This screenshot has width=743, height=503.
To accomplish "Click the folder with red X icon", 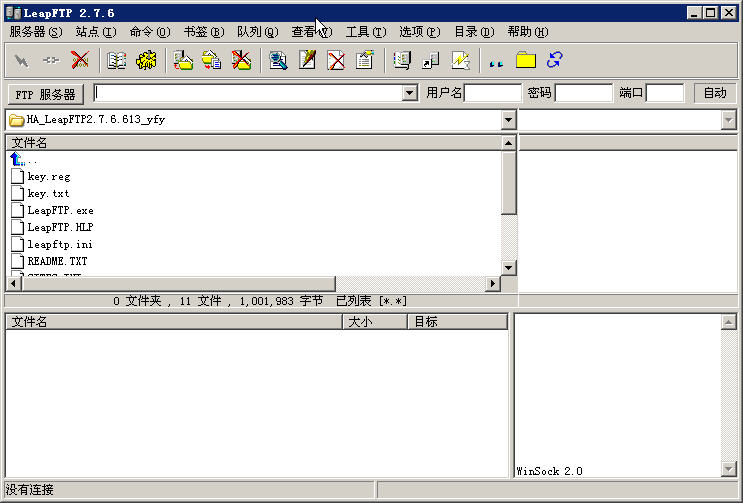I will click(x=241, y=61).
